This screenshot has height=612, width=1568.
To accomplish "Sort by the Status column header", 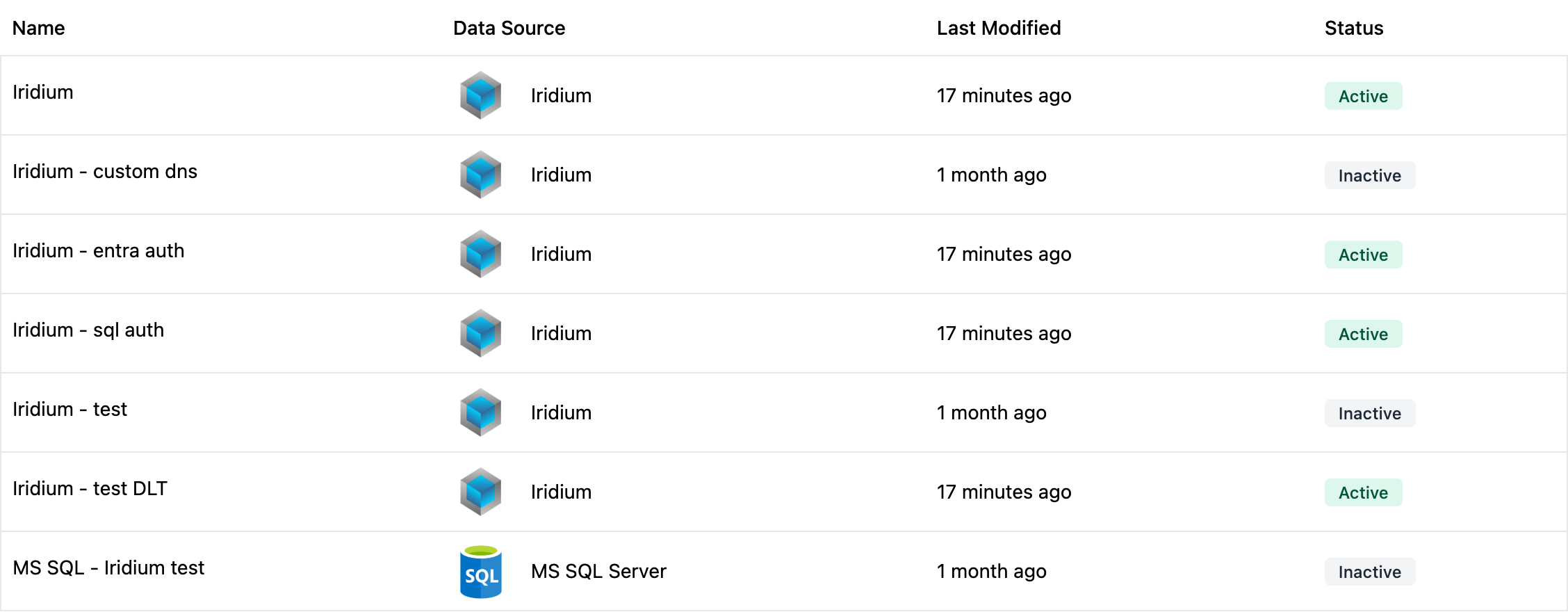I will (x=1352, y=28).
